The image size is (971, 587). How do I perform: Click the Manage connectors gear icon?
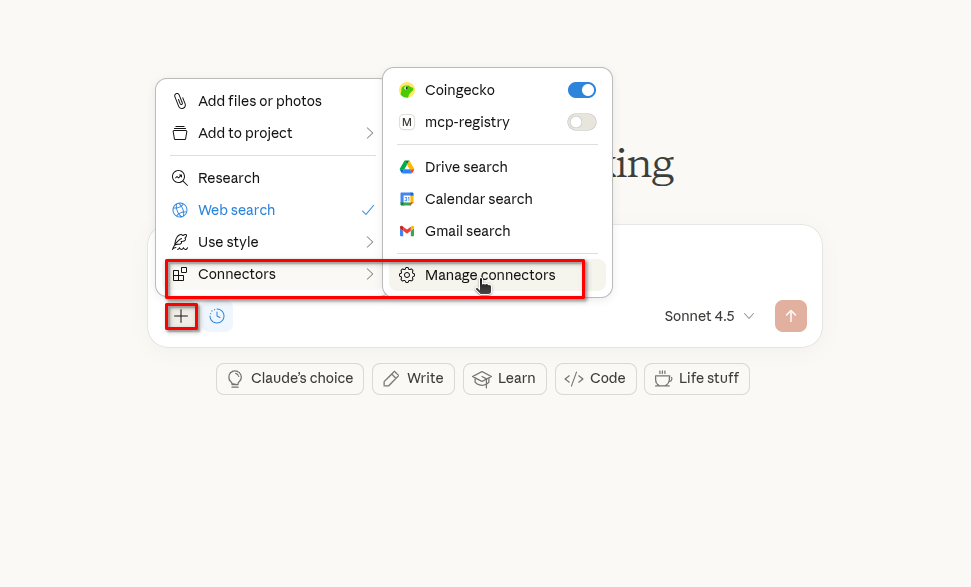coord(407,275)
